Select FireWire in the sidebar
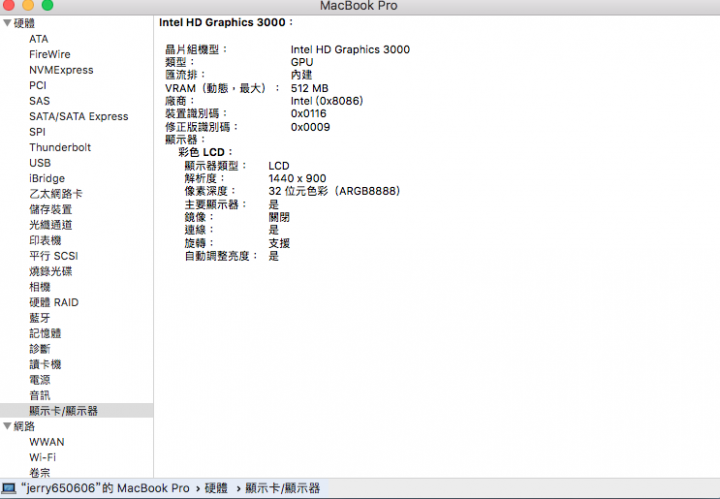The height and width of the screenshot is (499, 720). point(50,54)
